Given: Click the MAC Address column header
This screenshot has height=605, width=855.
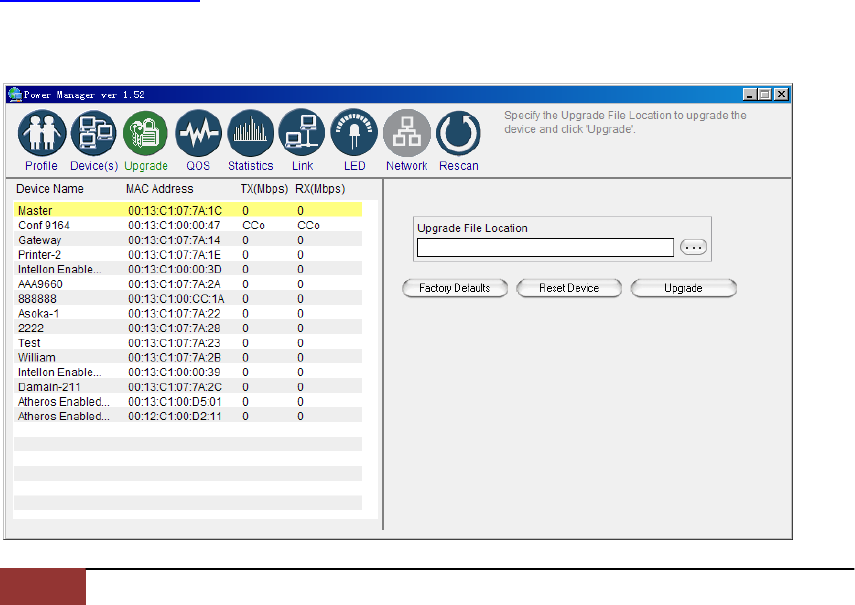Looking at the screenshot, I should (x=160, y=189).
